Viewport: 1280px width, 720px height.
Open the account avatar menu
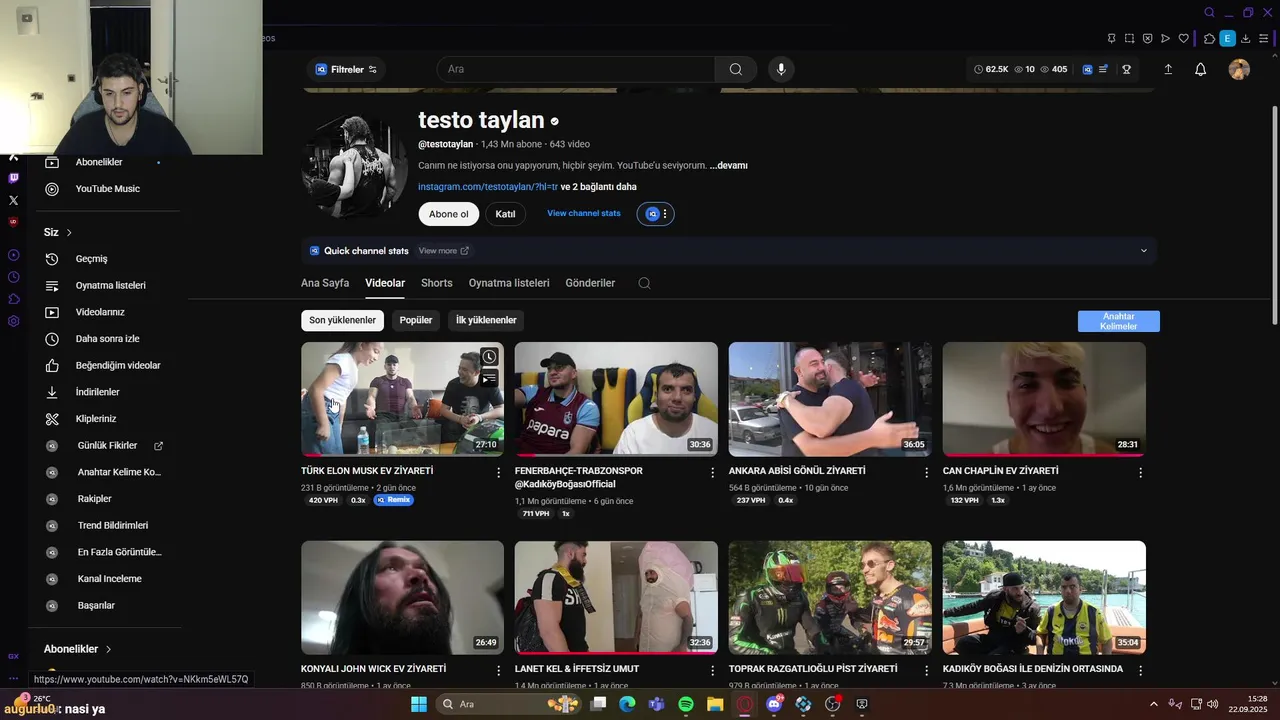coord(1239,69)
